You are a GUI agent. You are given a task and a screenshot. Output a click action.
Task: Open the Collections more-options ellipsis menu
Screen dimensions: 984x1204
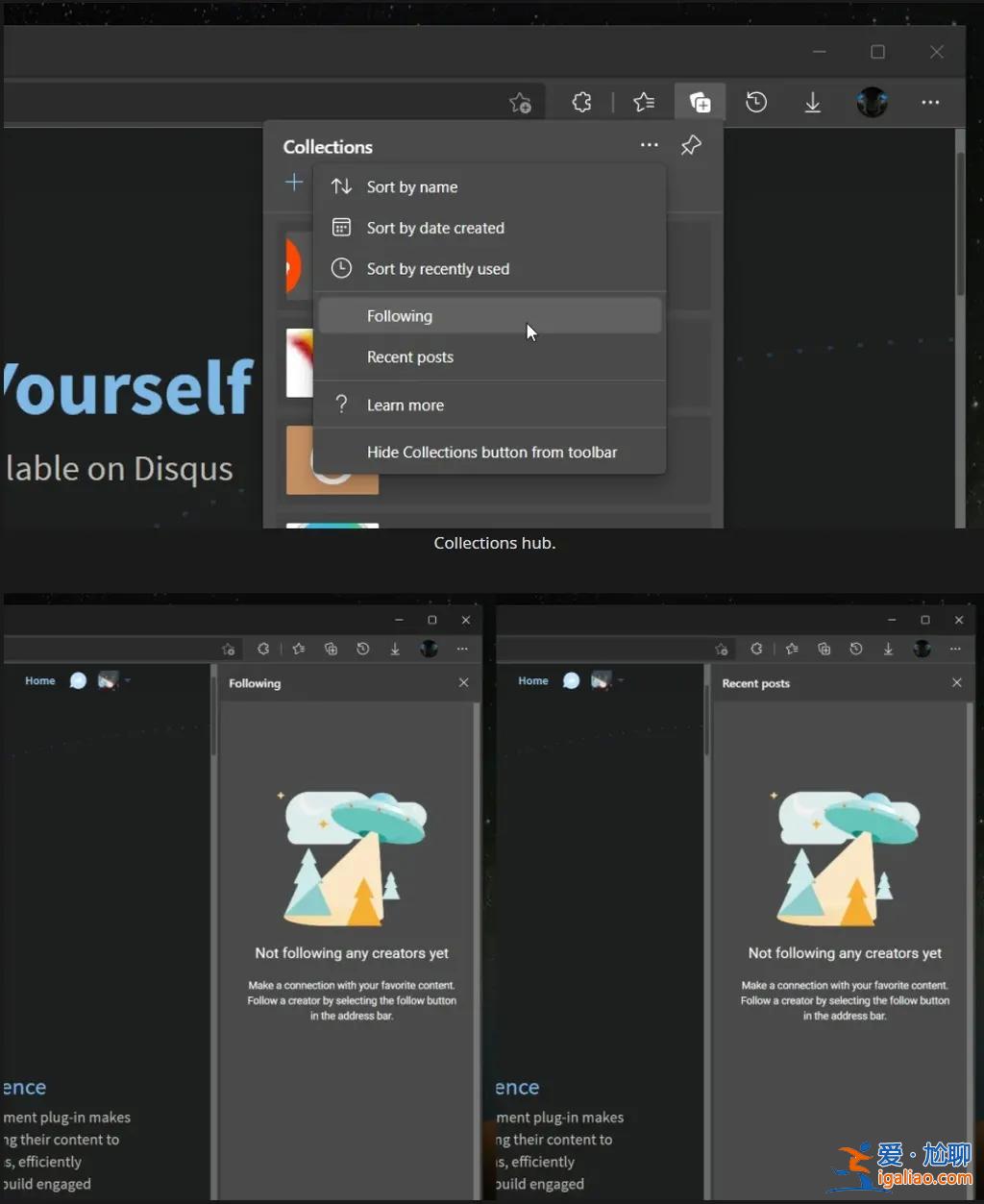click(649, 145)
